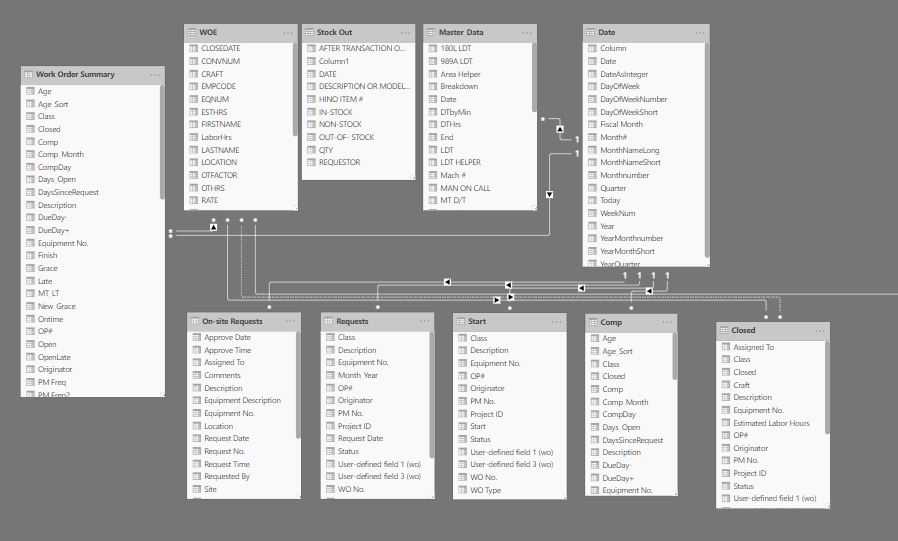Image resolution: width=898 pixels, height=541 pixels.
Task: Select the Date table header
Action: point(646,33)
